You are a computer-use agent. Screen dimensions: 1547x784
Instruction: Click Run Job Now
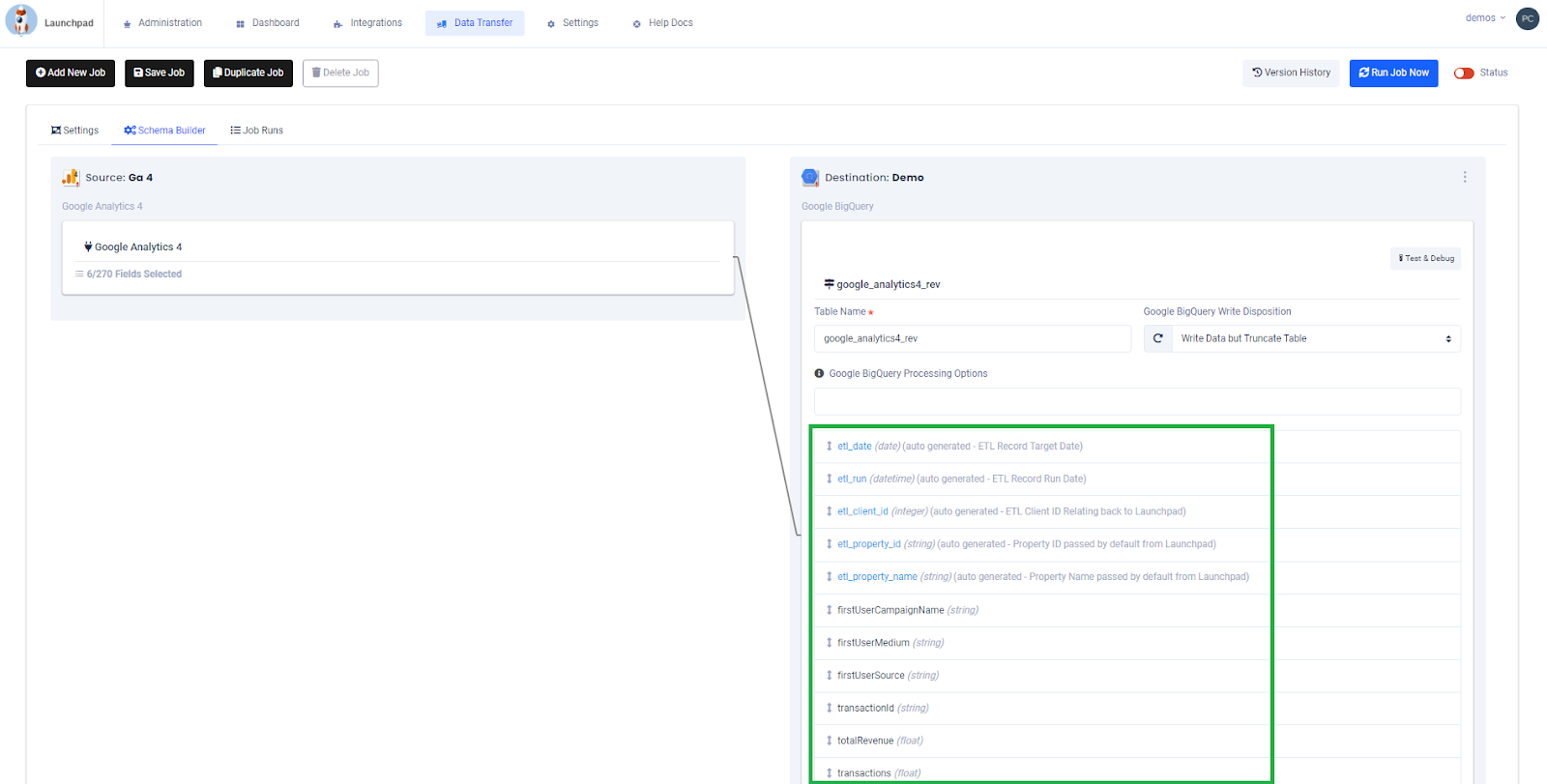pos(1394,73)
